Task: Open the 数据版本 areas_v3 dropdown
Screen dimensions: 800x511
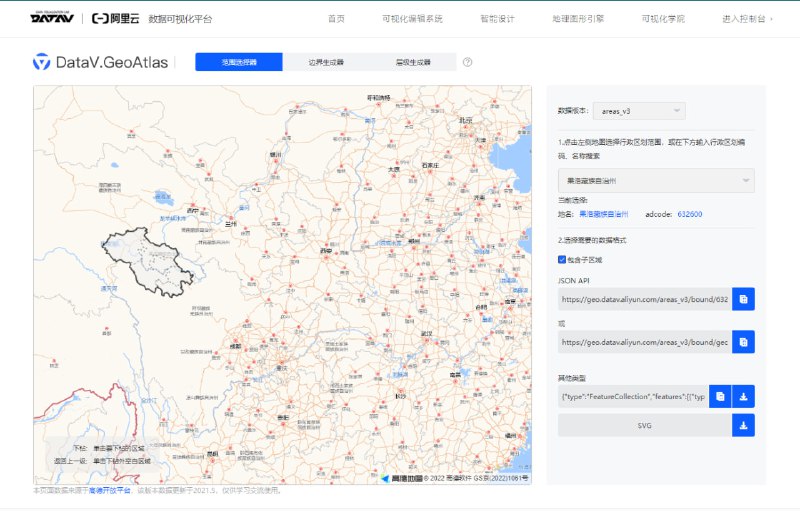Action: (639, 111)
